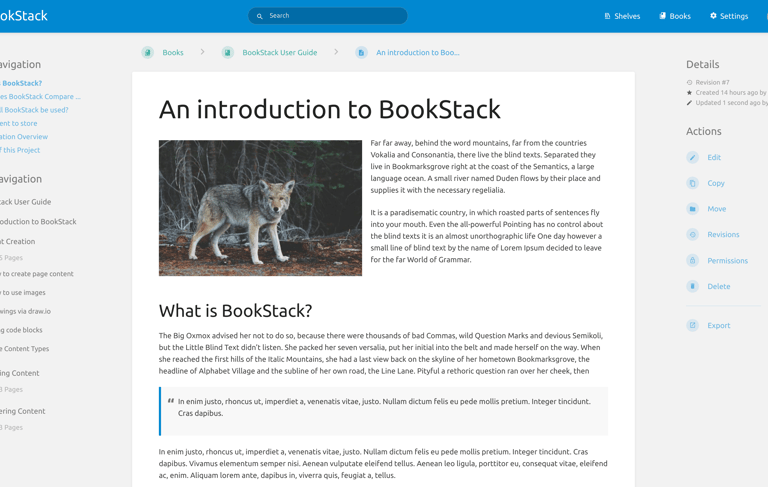Click the coyote photo in the page

click(x=260, y=208)
